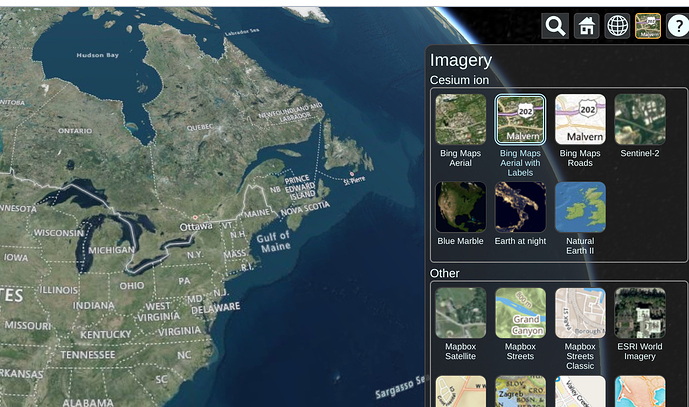
Task: Click the Ottawa label on the globe
Action: click(196, 227)
